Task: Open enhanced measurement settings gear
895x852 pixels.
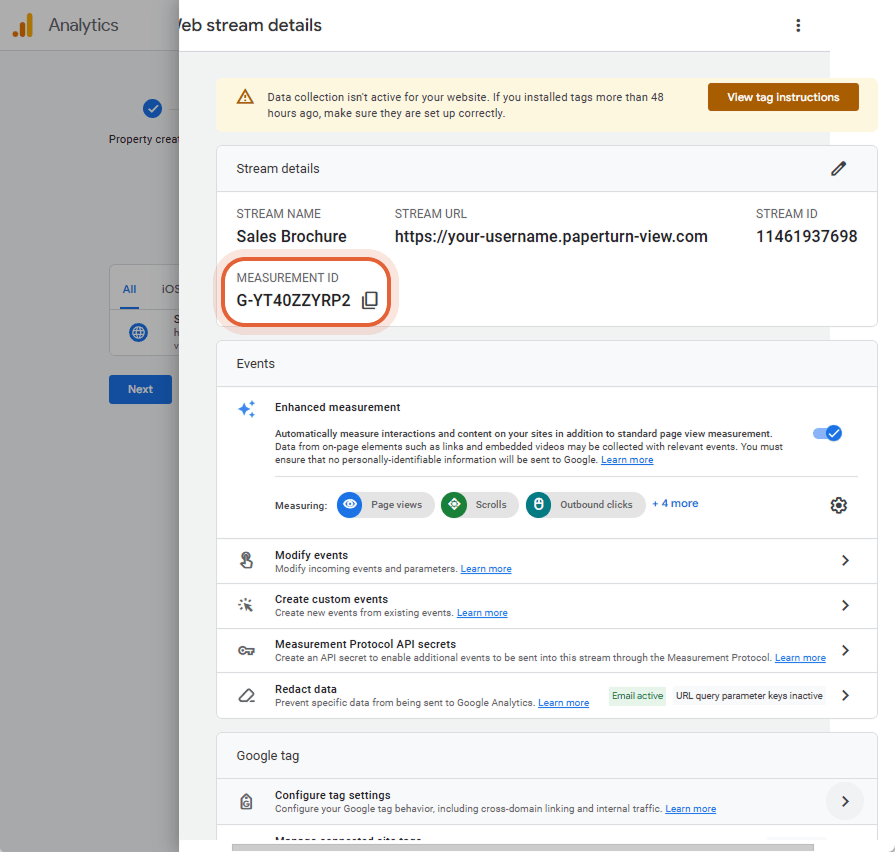Action: pyautogui.click(x=838, y=505)
